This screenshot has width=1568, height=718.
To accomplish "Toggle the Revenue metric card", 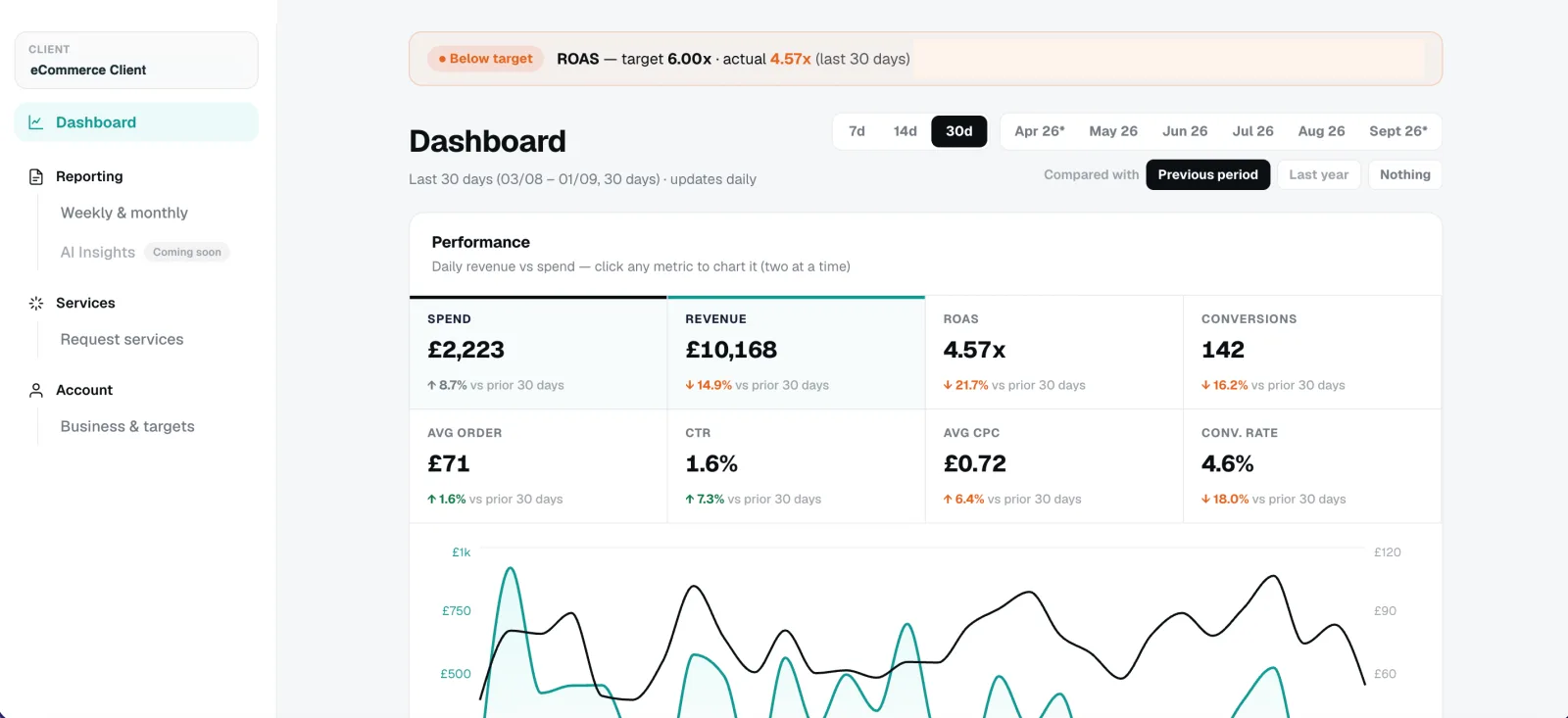I will 796,353.
